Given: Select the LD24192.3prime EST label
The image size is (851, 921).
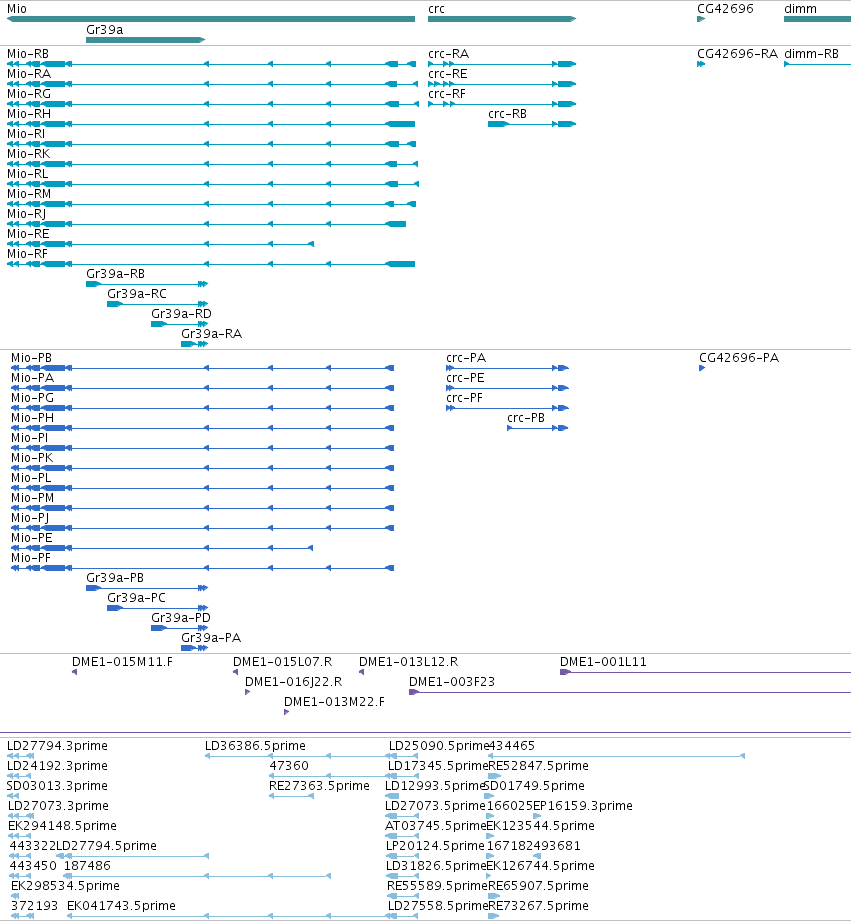Looking at the screenshot, I should (x=58, y=766).
